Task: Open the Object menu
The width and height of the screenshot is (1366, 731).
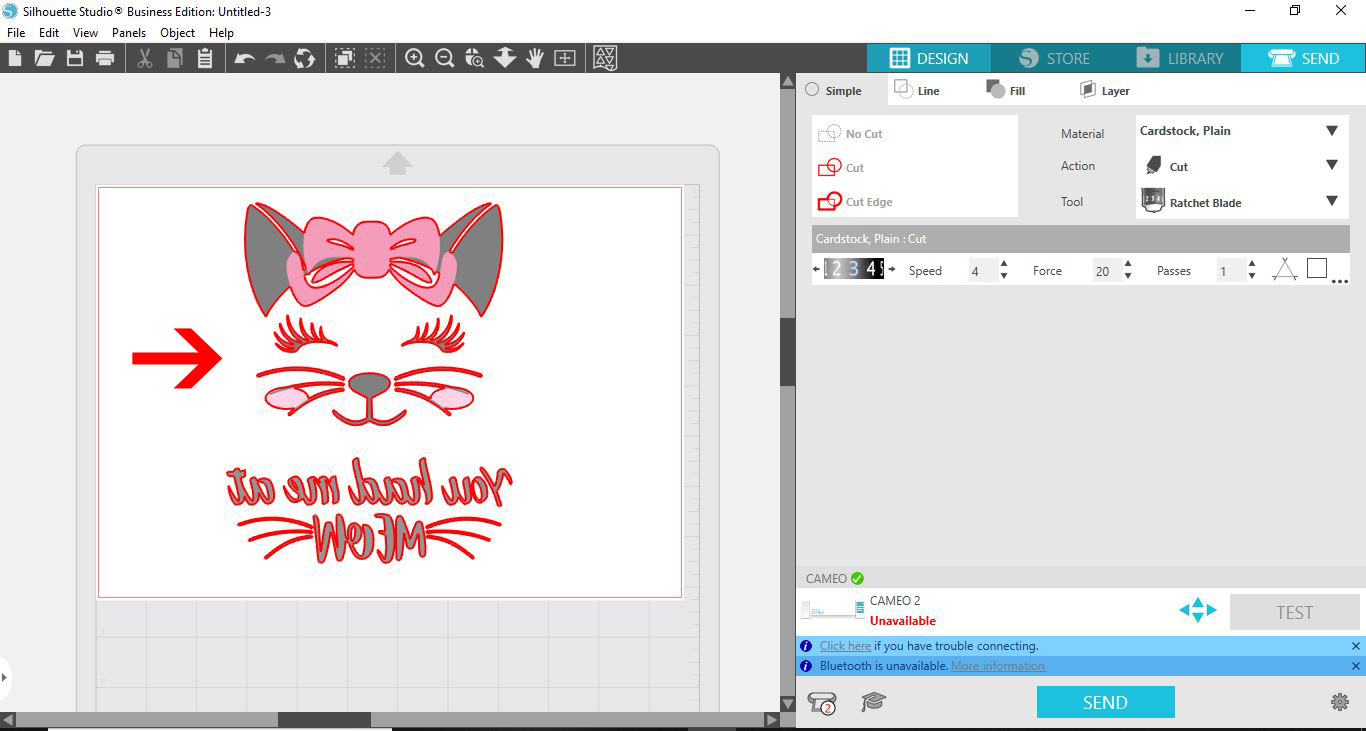Action: (178, 33)
